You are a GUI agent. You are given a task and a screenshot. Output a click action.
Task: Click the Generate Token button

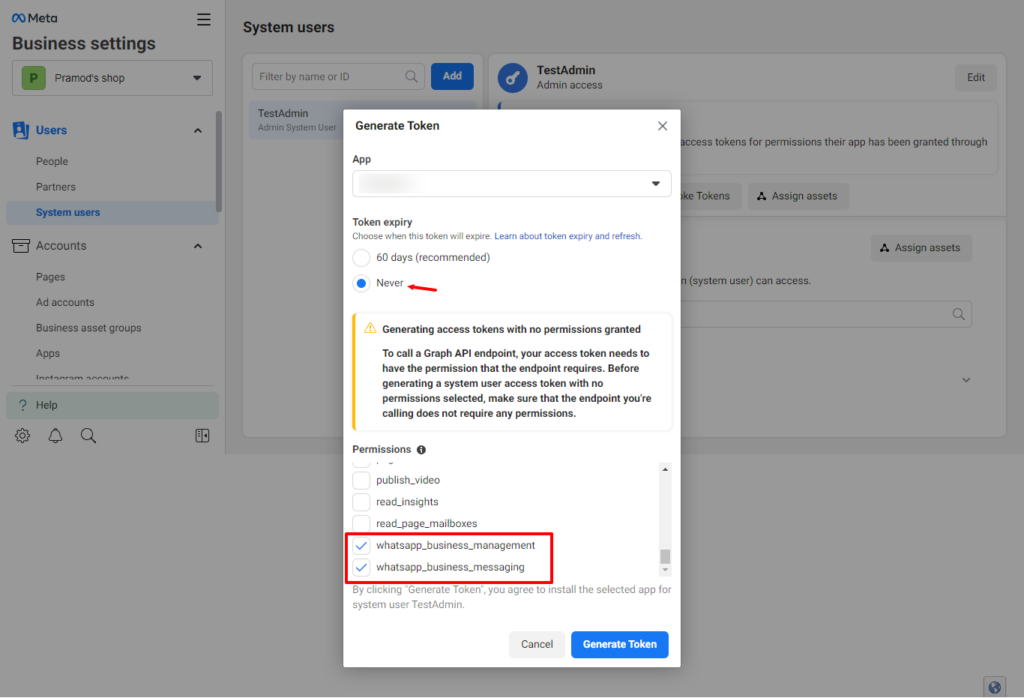[x=619, y=644]
